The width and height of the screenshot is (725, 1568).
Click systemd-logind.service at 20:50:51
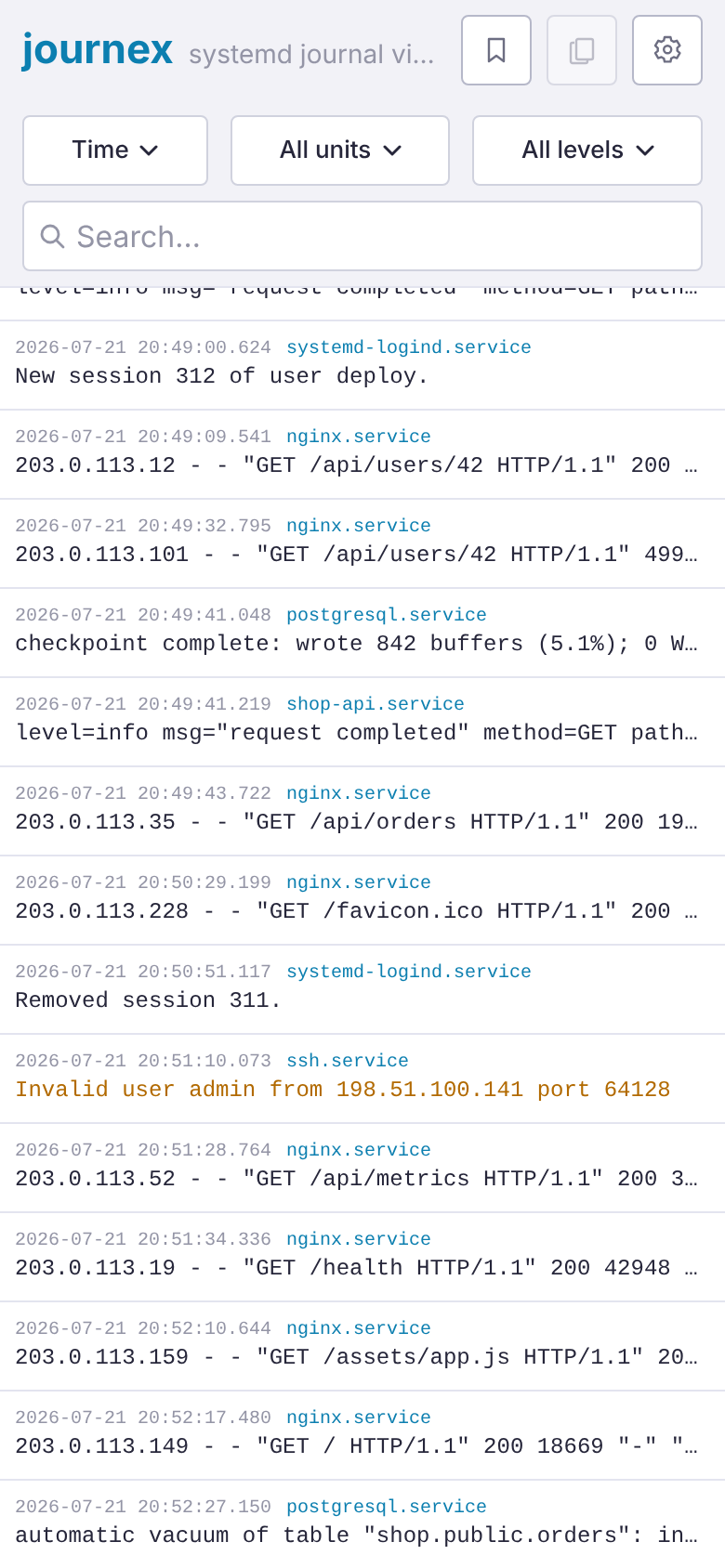click(x=409, y=972)
